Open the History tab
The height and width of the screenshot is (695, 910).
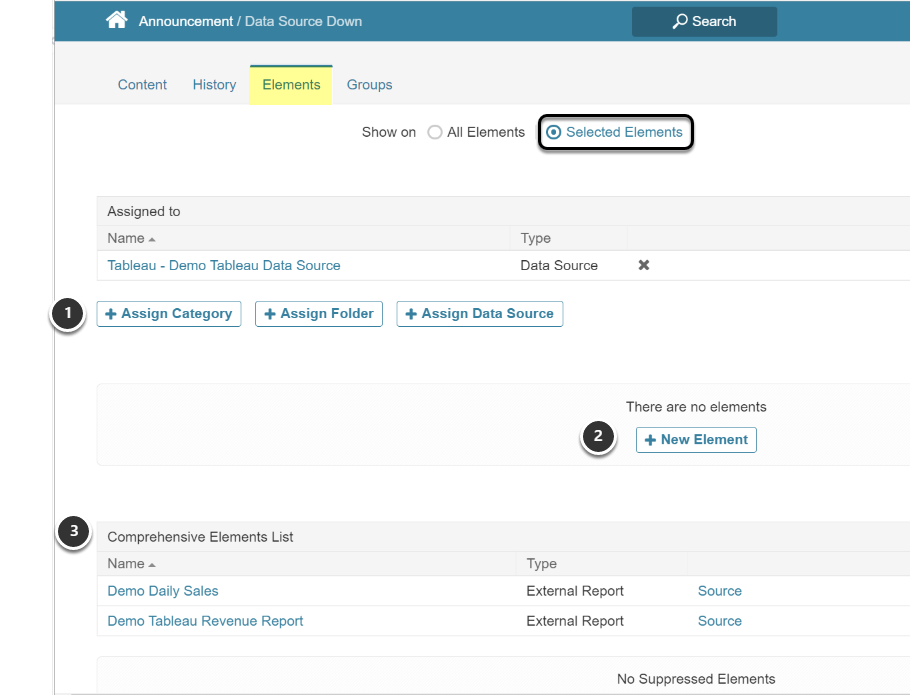(214, 85)
